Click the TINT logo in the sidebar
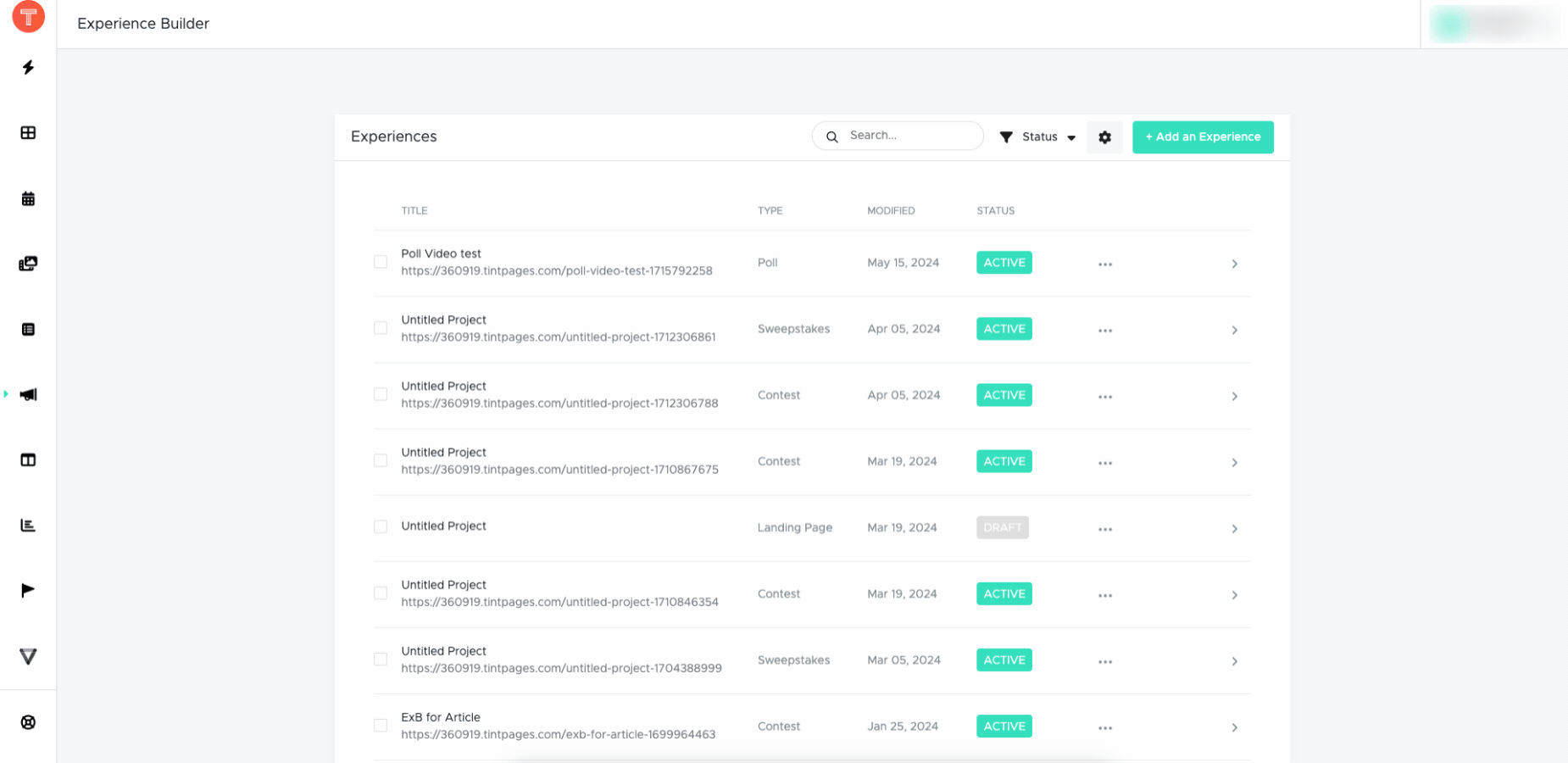1568x763 pixels. tap(28, 16)
